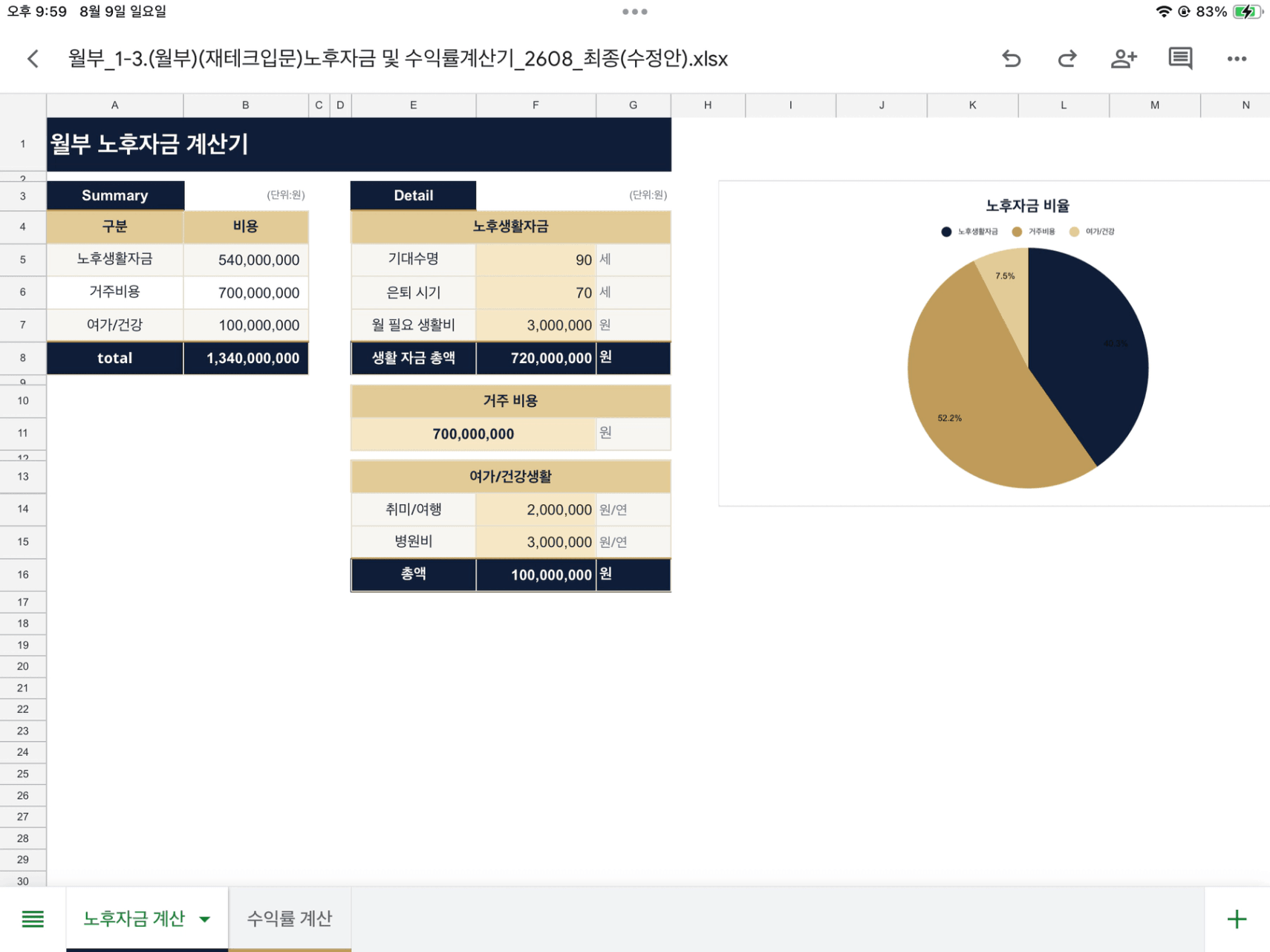Tap the battery indicator in status bar
This screenshot has height=952, width=1270.
pos(1247,12)
